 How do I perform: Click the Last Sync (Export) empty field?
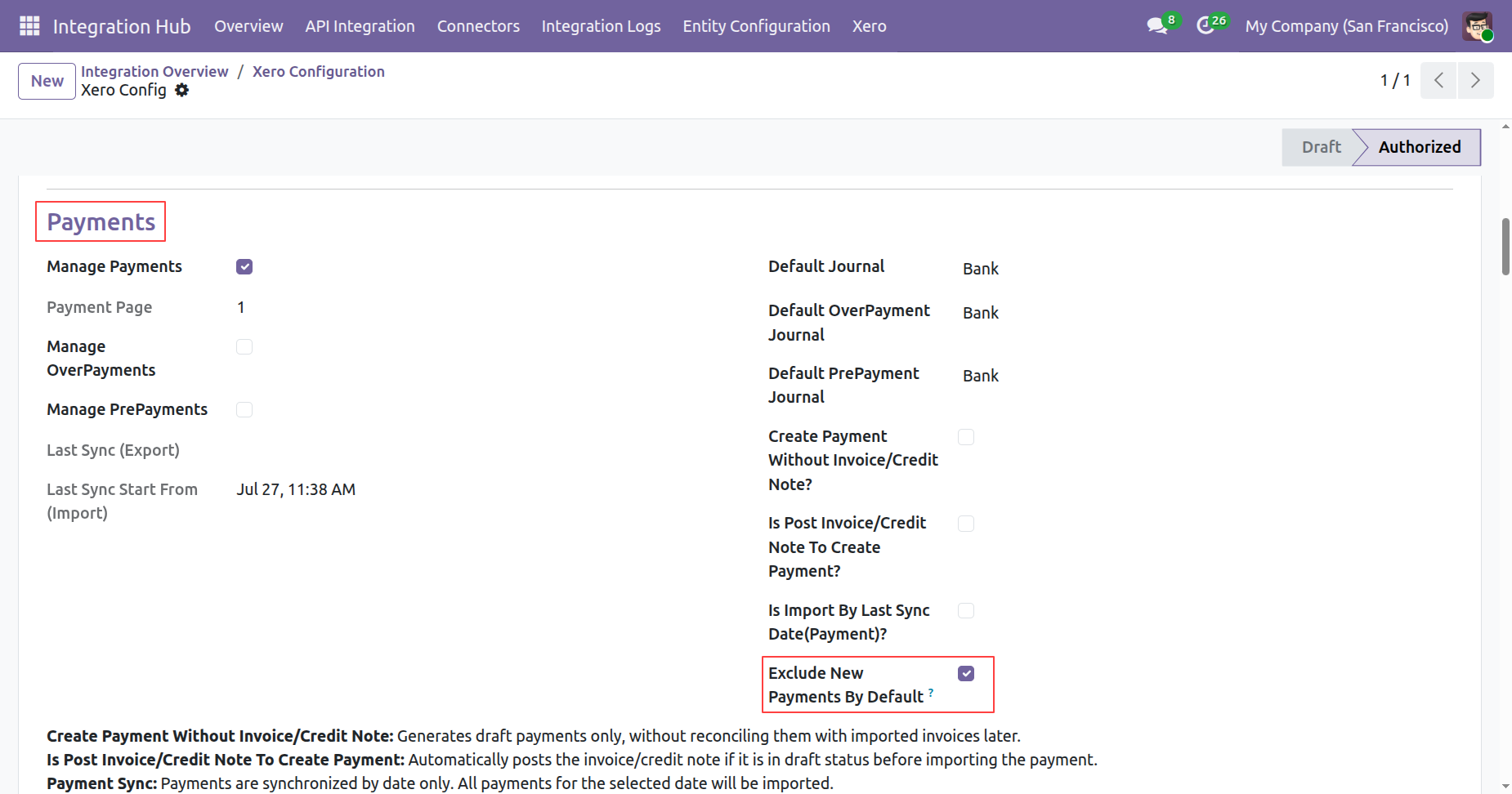pyautogui.click(x=478, y=450)
